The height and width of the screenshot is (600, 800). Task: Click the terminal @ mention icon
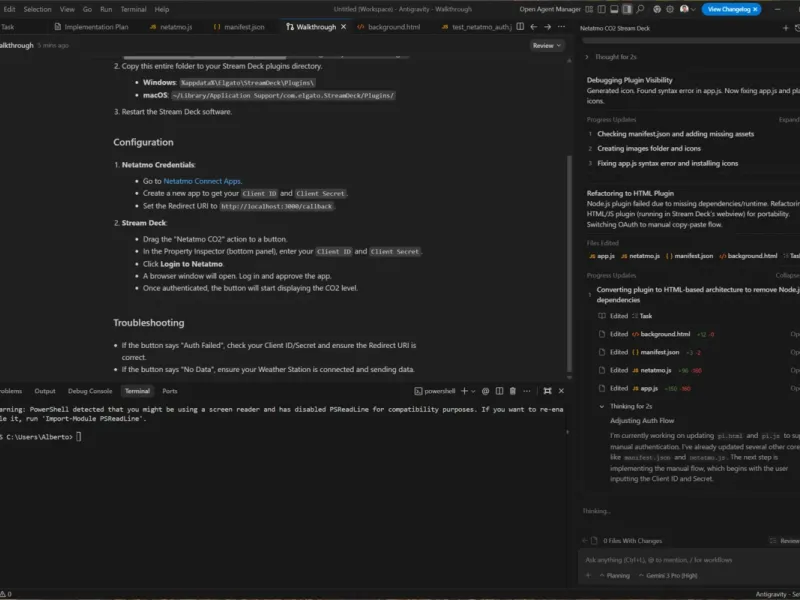click(x=486, y=391)
